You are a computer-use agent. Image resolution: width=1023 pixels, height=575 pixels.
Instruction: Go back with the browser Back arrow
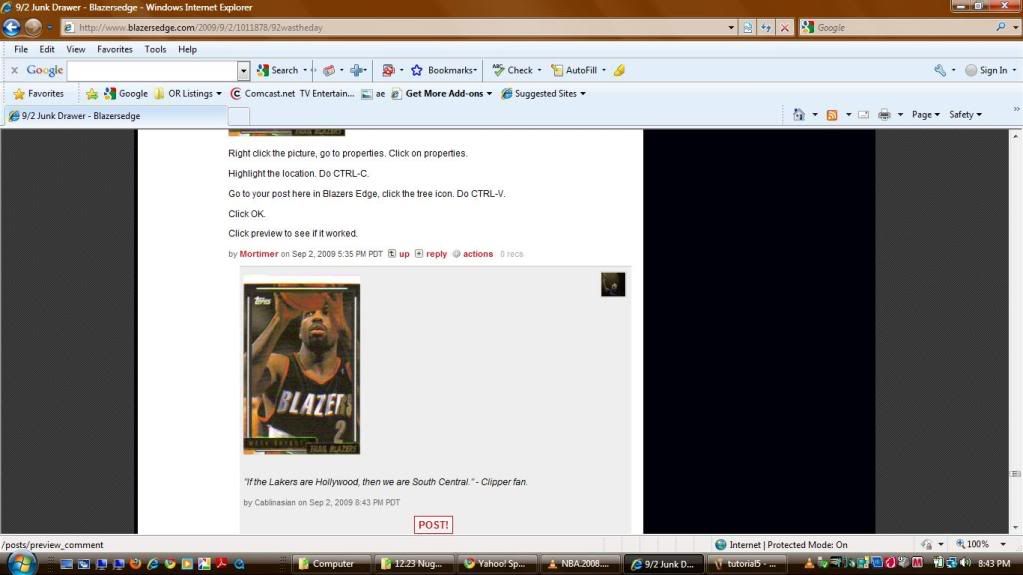[12, 27]
